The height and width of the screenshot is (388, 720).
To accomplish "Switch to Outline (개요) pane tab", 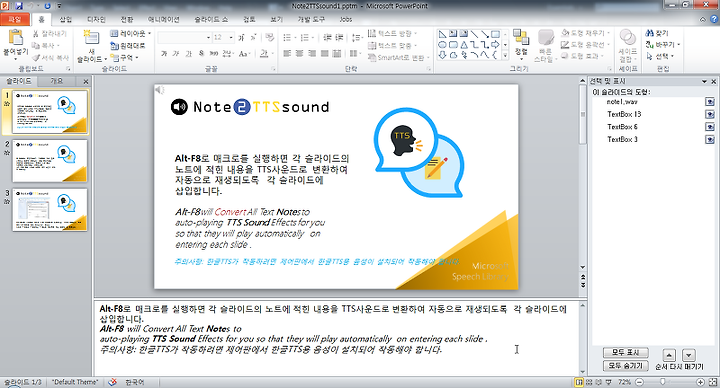I will coord(56,81).
